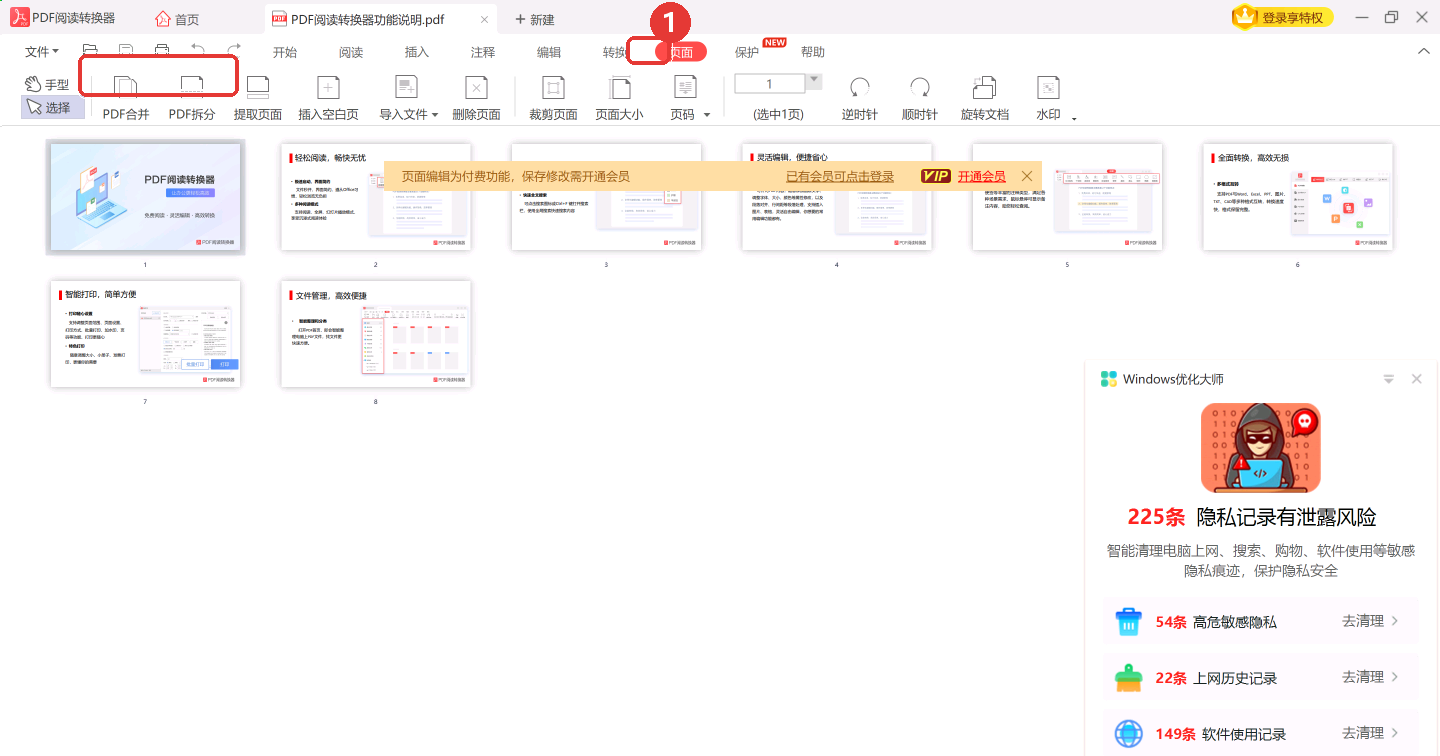Click the save icon in quick toolbar
Image resolution: width=1440 pixels, height=756 pixels.
click(126, 51)
